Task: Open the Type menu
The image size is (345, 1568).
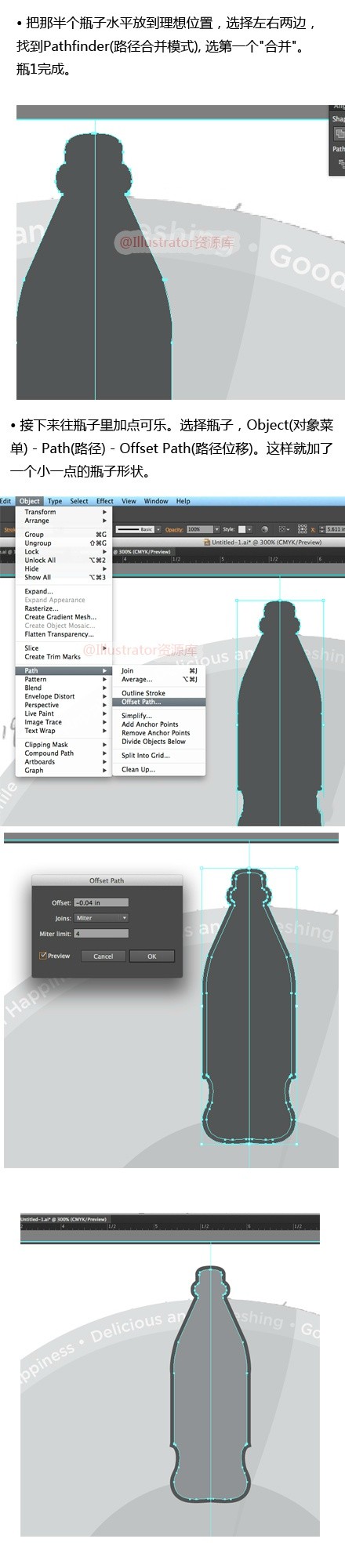Action: click(55, 501)
